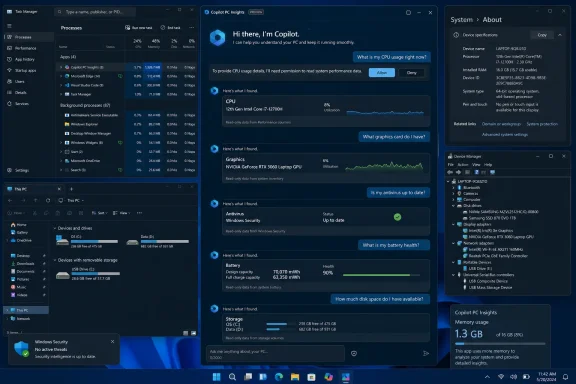This screenshot has height=384, width=576.
Task: Open Microsoft Edge from taskbar
Action: [x=279, y=377]
